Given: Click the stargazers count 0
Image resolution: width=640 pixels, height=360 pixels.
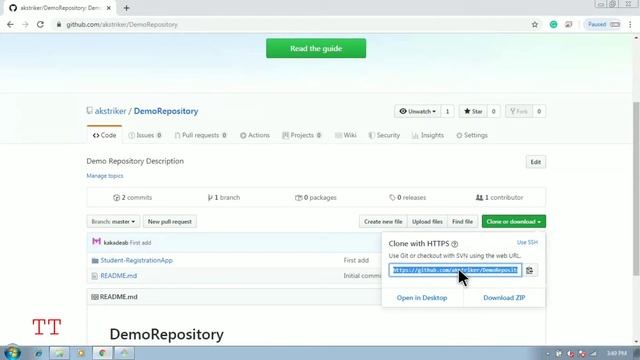Looking at the screenshot, I should pos(493,111).
